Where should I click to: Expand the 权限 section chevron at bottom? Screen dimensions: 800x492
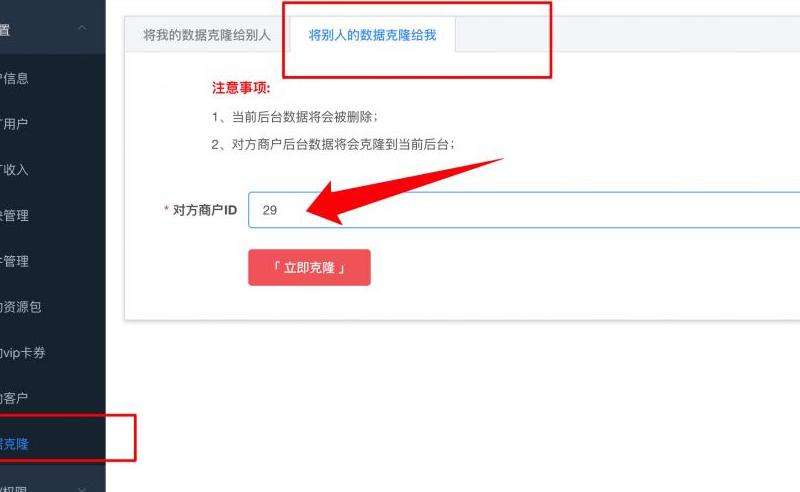coord(82,489)
